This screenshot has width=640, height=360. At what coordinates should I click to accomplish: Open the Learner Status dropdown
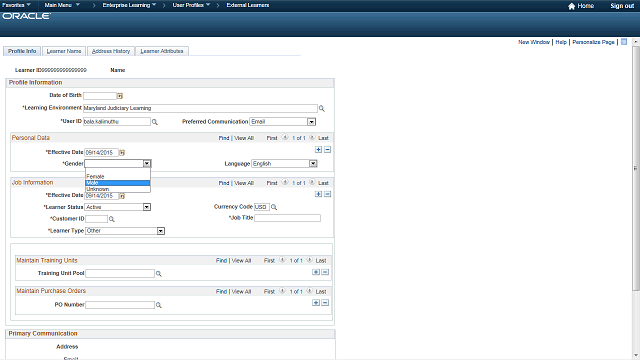tap(147, 207)
